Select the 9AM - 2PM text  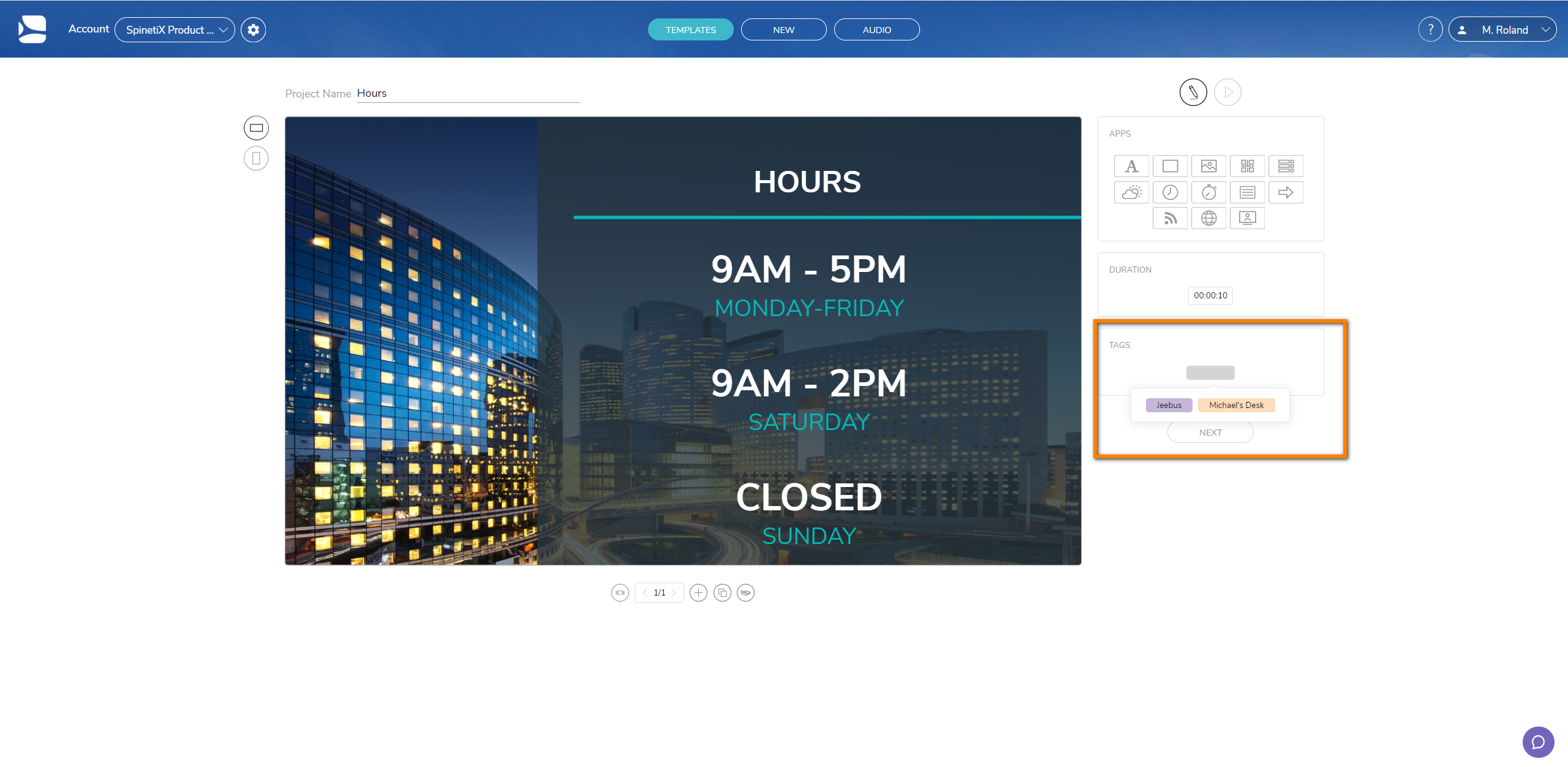[x=809, y=383]
